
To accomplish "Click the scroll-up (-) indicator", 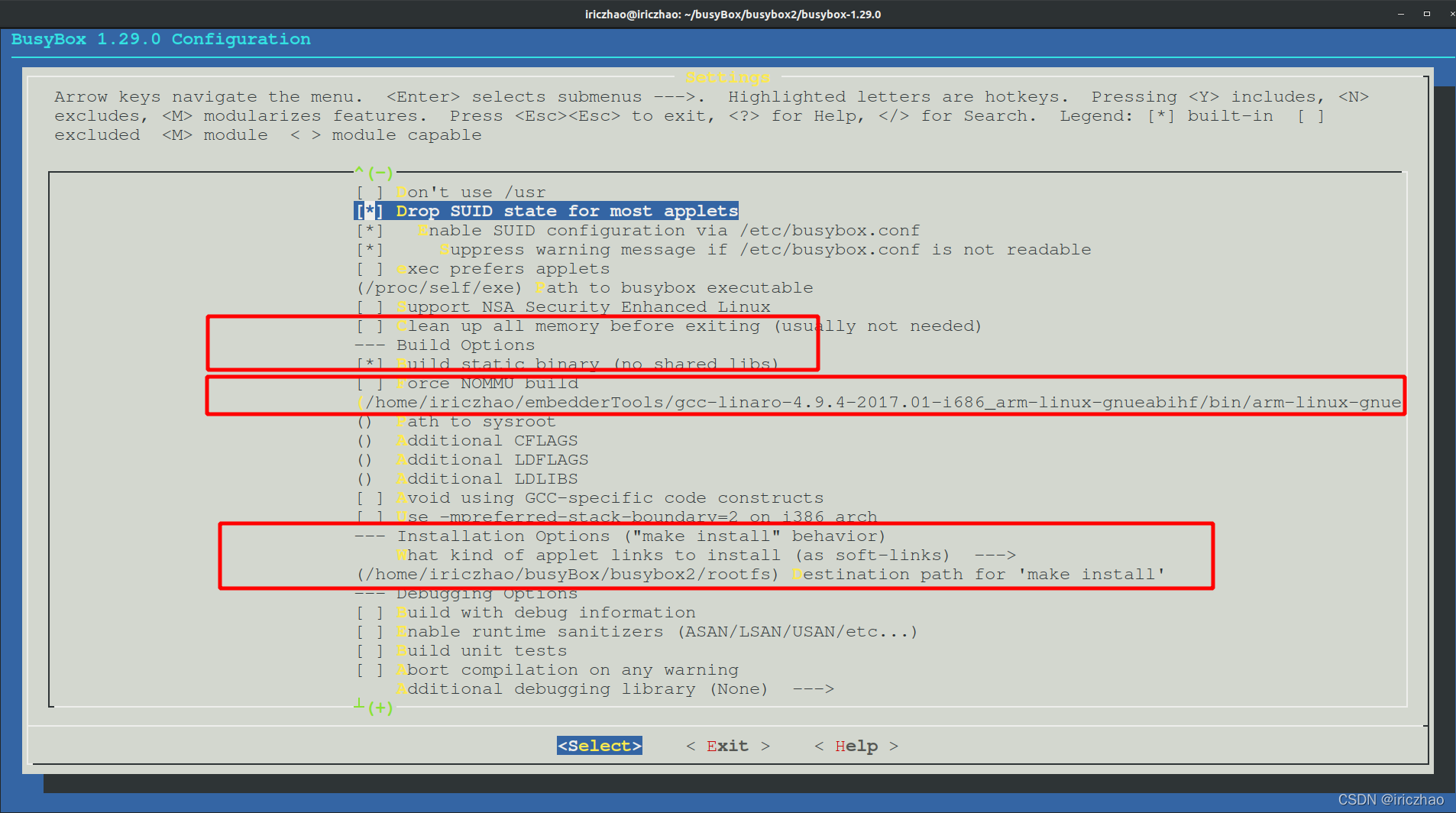I will tap(374, 173).
